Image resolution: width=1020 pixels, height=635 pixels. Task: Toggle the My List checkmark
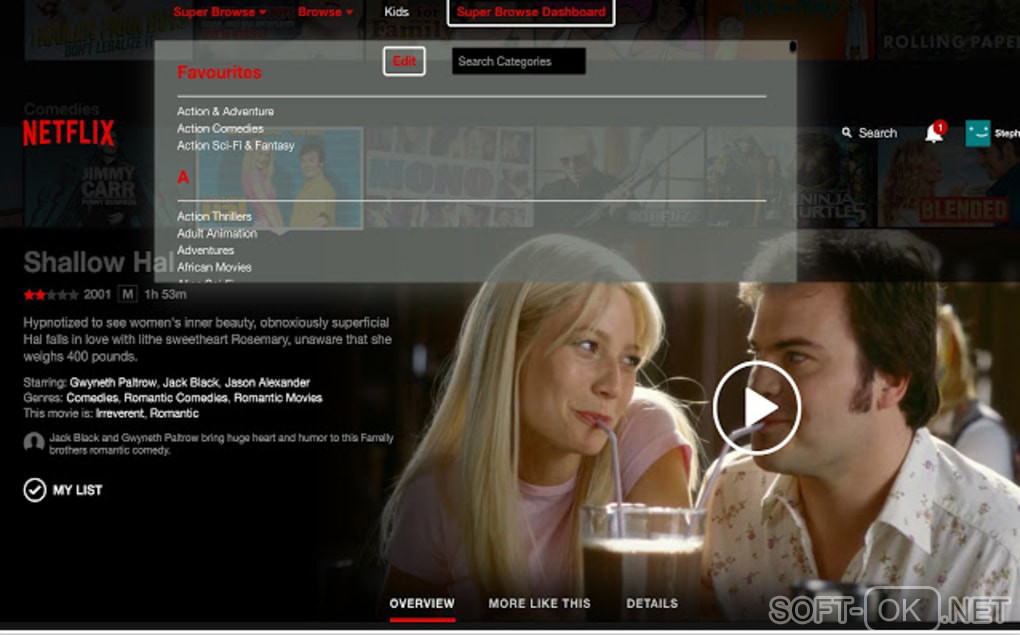[x=34, y=490]
